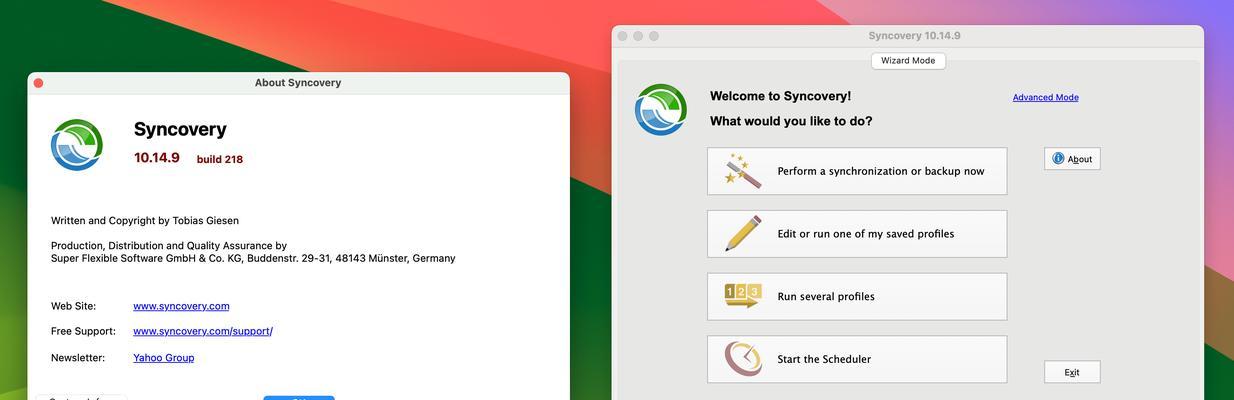Select the Wizard Mode tab
Image resolution: width=1234 pixels, height=400 pixels.
908,61
